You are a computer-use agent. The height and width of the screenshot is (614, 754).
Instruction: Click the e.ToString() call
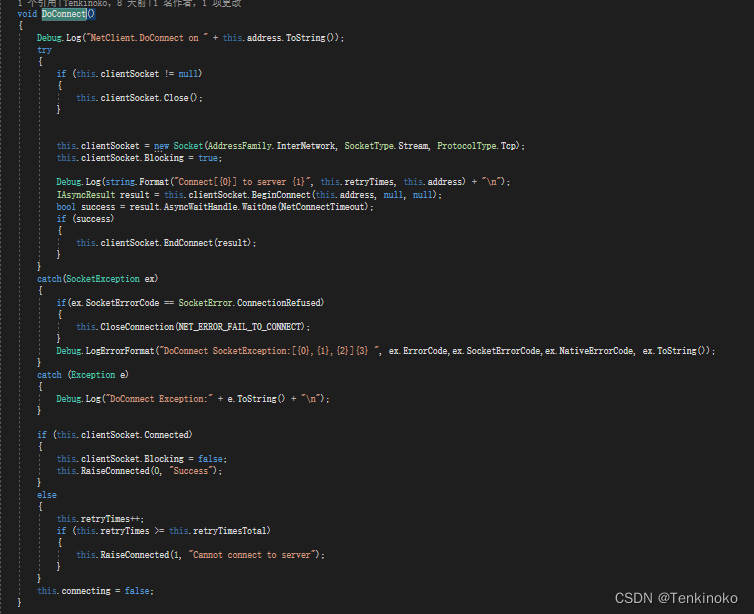(256, 399)
